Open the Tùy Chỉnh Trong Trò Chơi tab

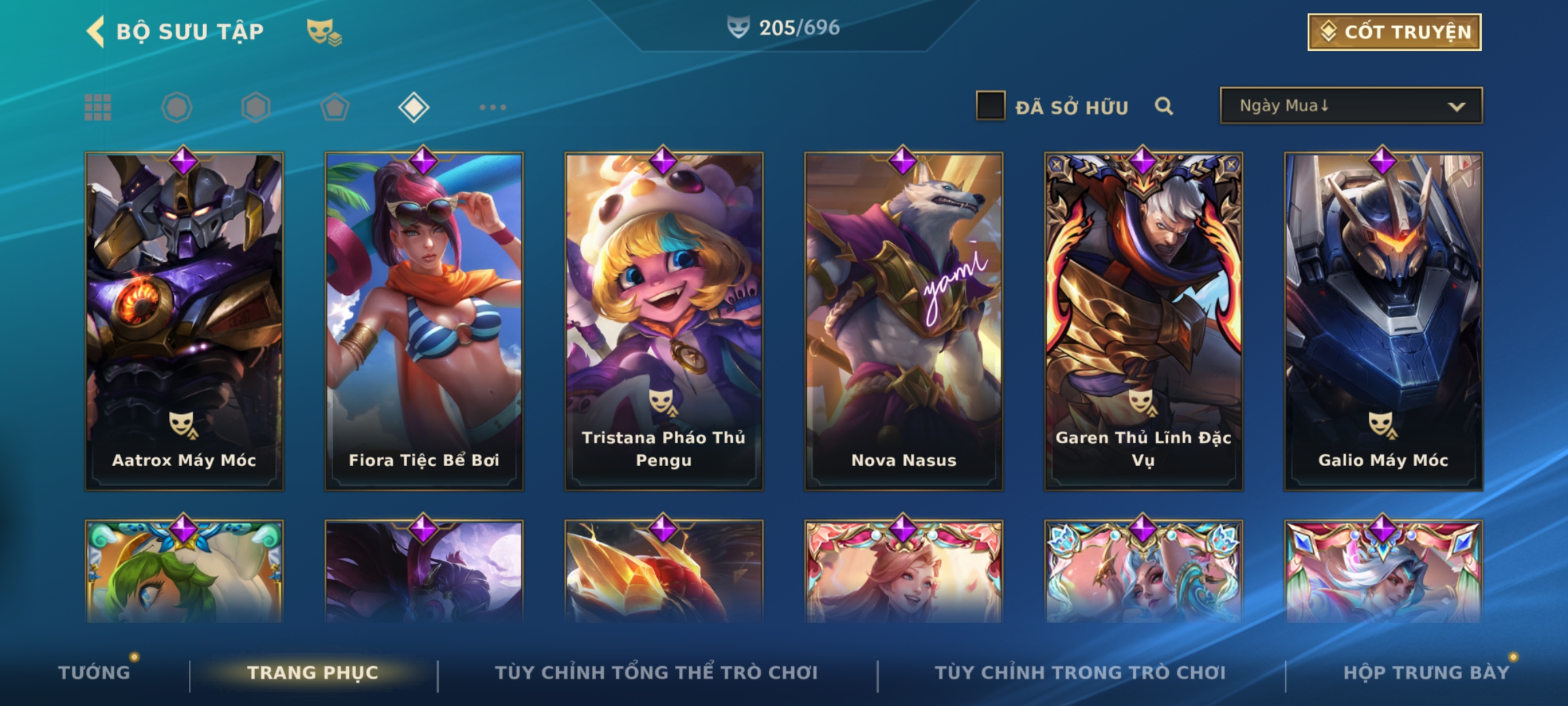pyautogui.click(x=1080, y=673)
